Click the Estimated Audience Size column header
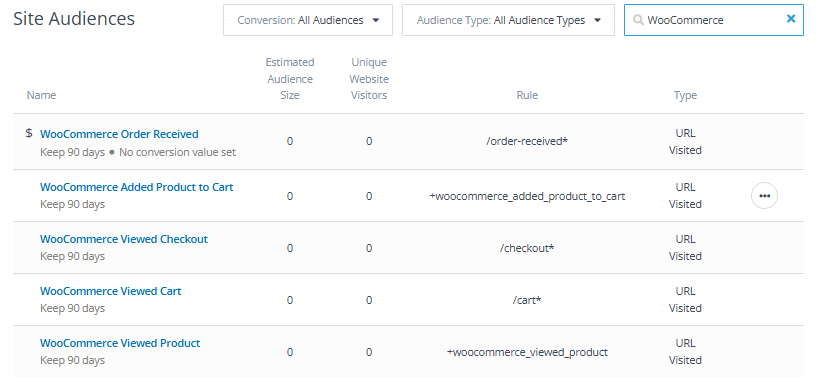The height and width of the screenshot is (382, 820). (x=290, y=78)
